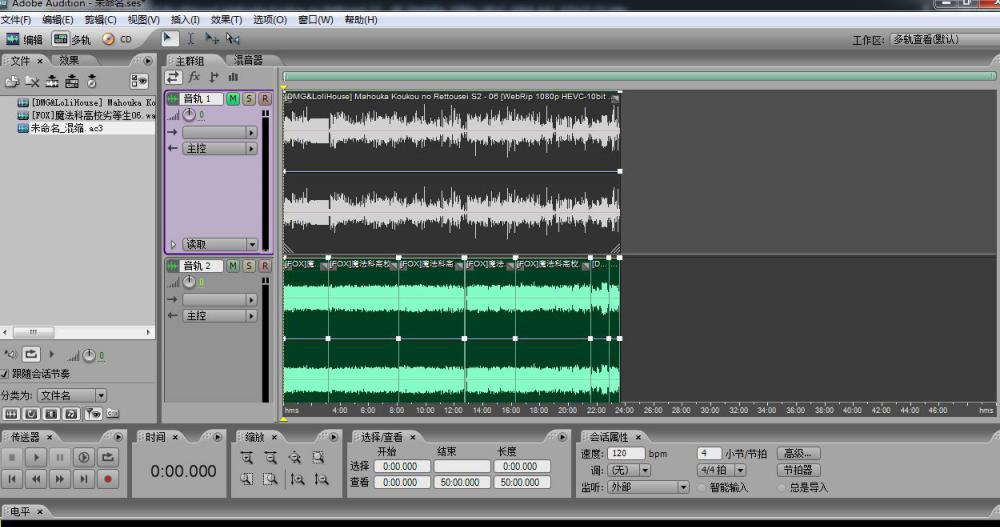Toggle the 跟随会话节奏 checkbox
1000x527 pixels.
click(4, 374)
